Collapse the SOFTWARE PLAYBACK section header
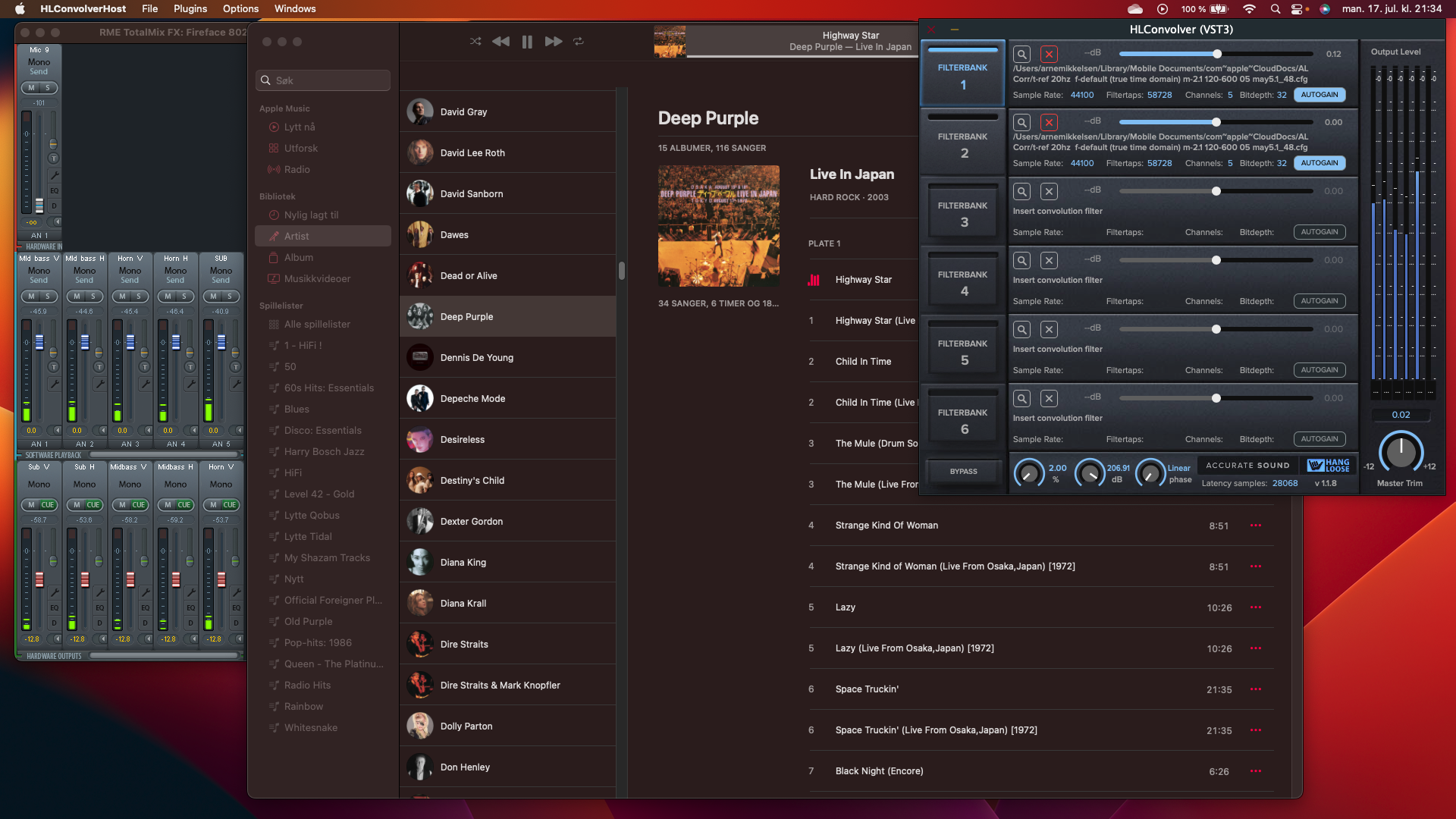The image size is (1456, 819). (53, 456)
